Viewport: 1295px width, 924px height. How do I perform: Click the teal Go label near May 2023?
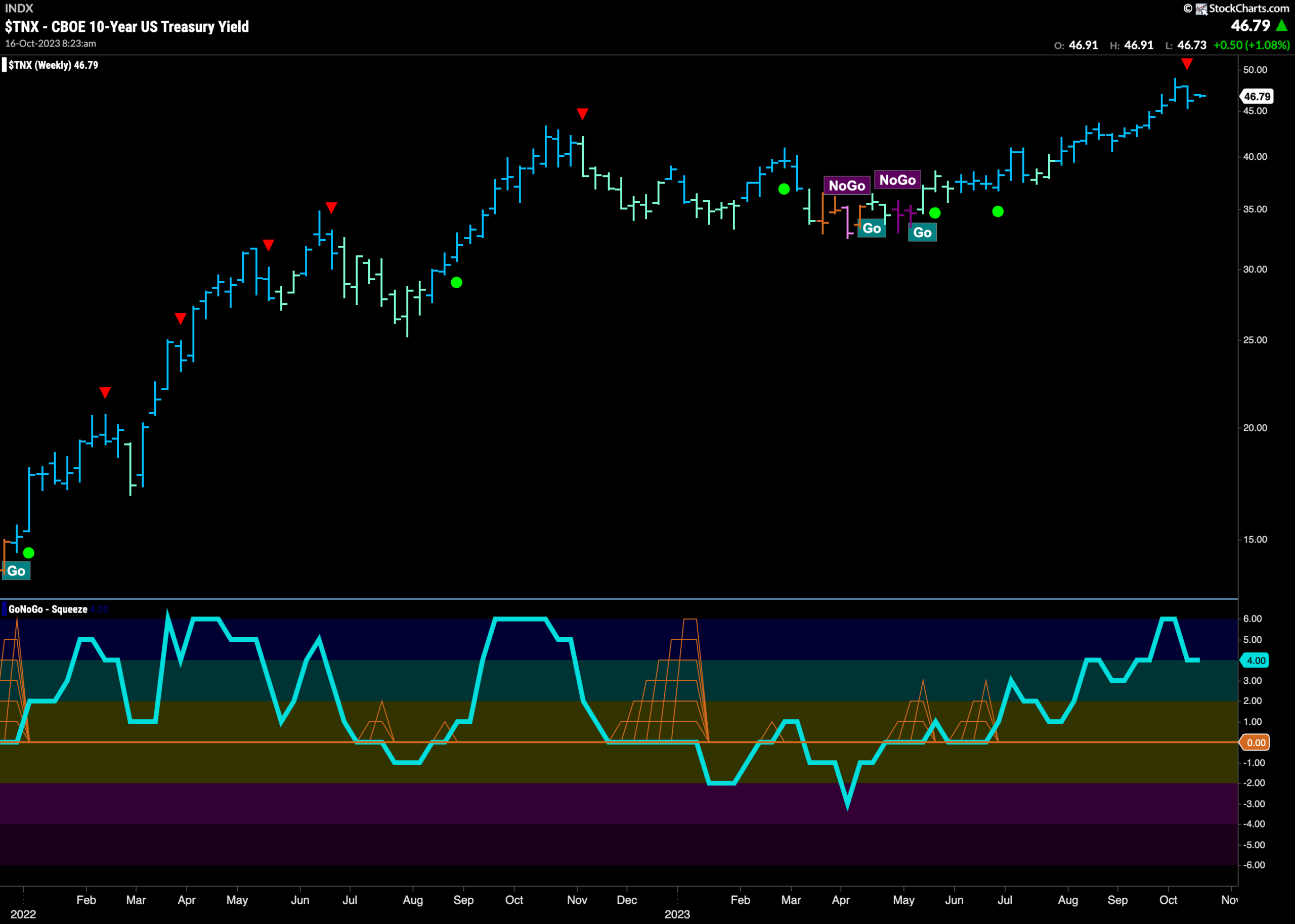point(922,232)
